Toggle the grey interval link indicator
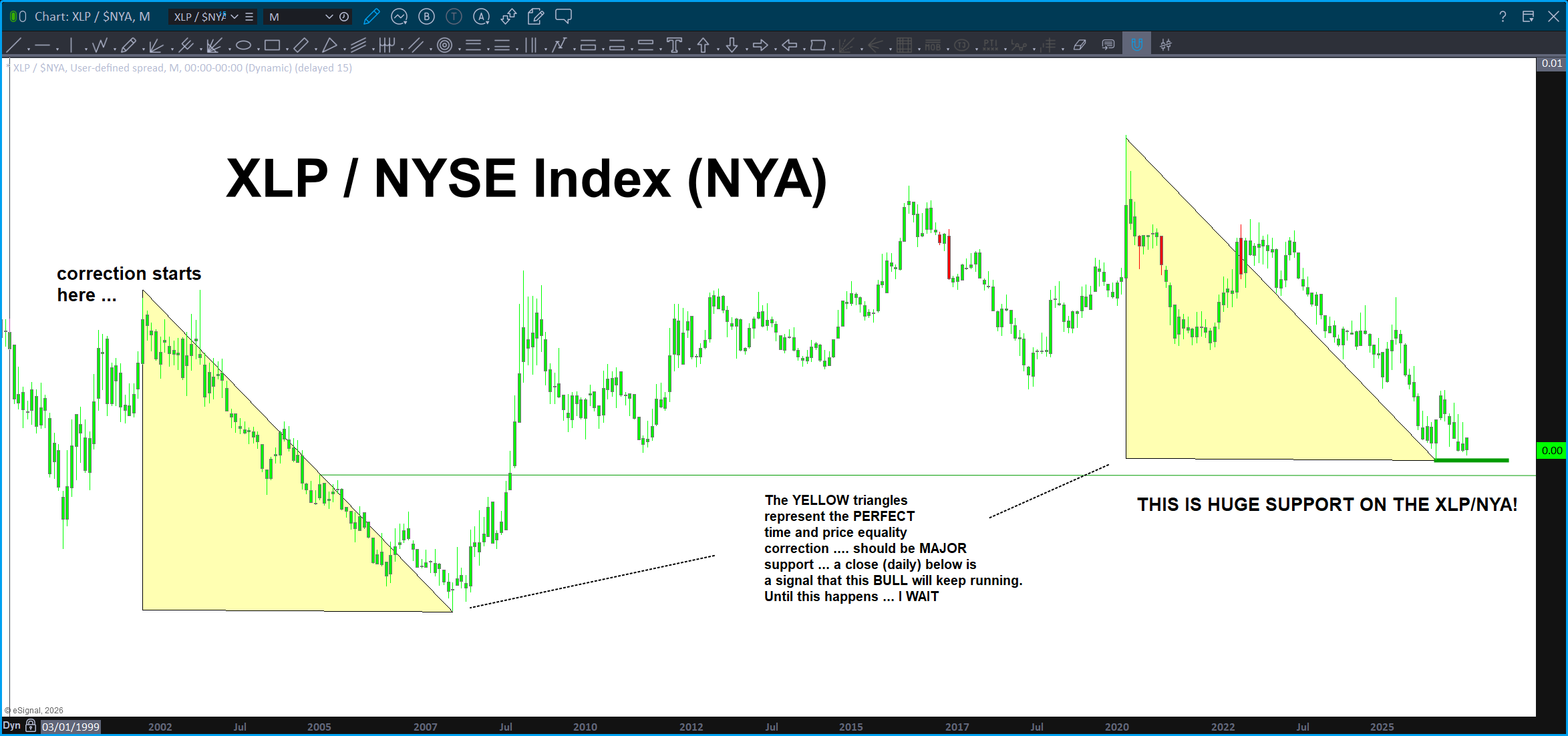The image size is (1568, 736). pos(23,17)
